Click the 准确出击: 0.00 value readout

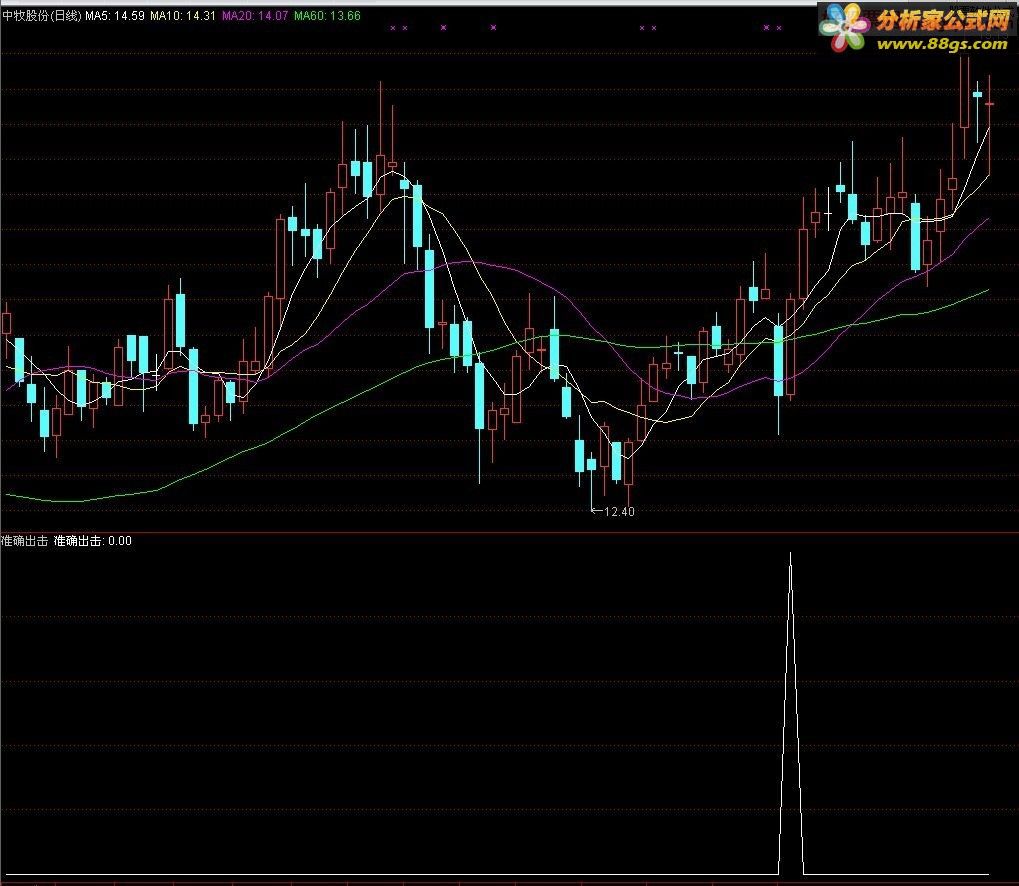pyautogui.click(x=92, y=541)
